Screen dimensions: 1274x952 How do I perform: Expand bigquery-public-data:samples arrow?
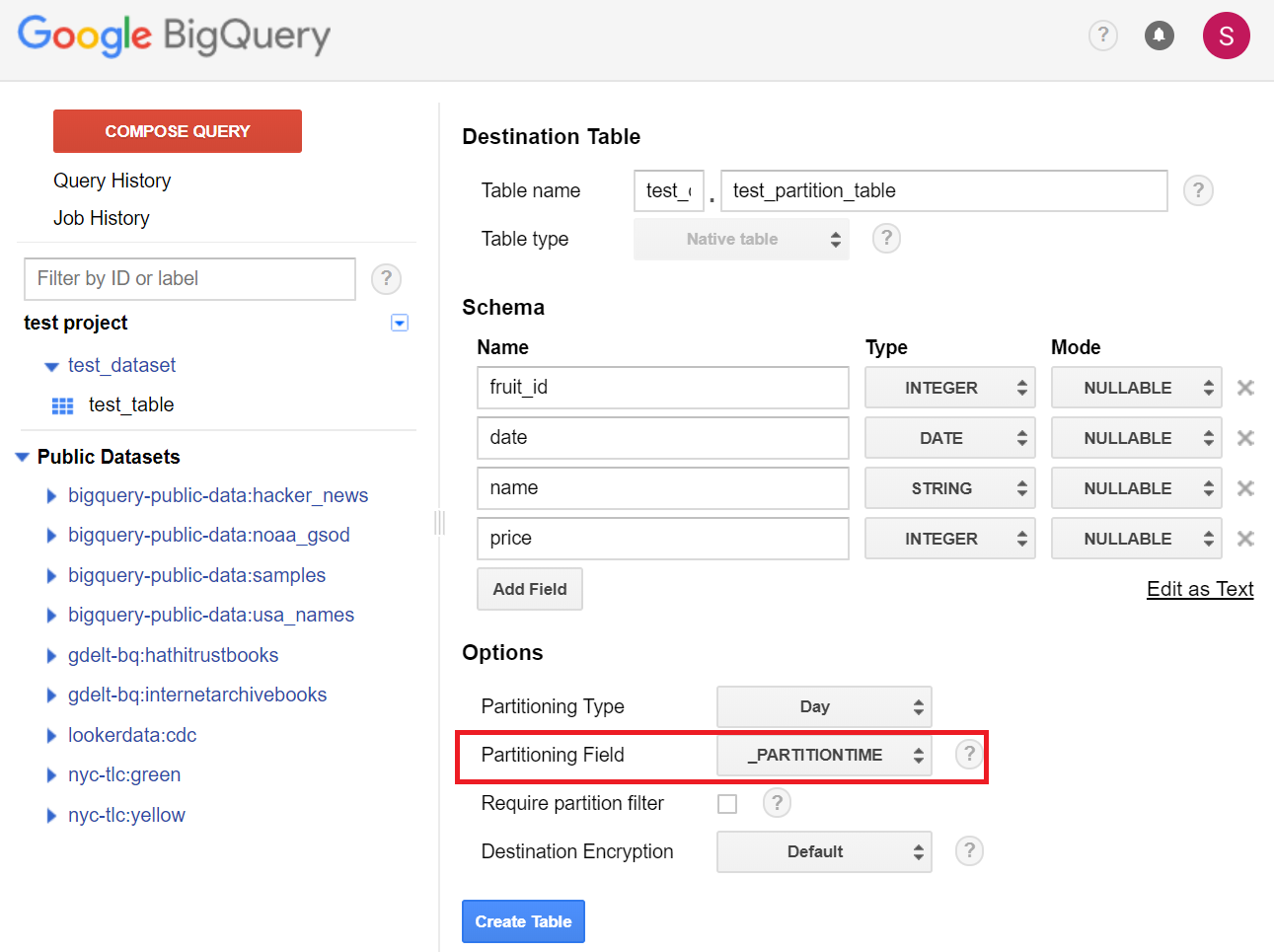point(51,576)
